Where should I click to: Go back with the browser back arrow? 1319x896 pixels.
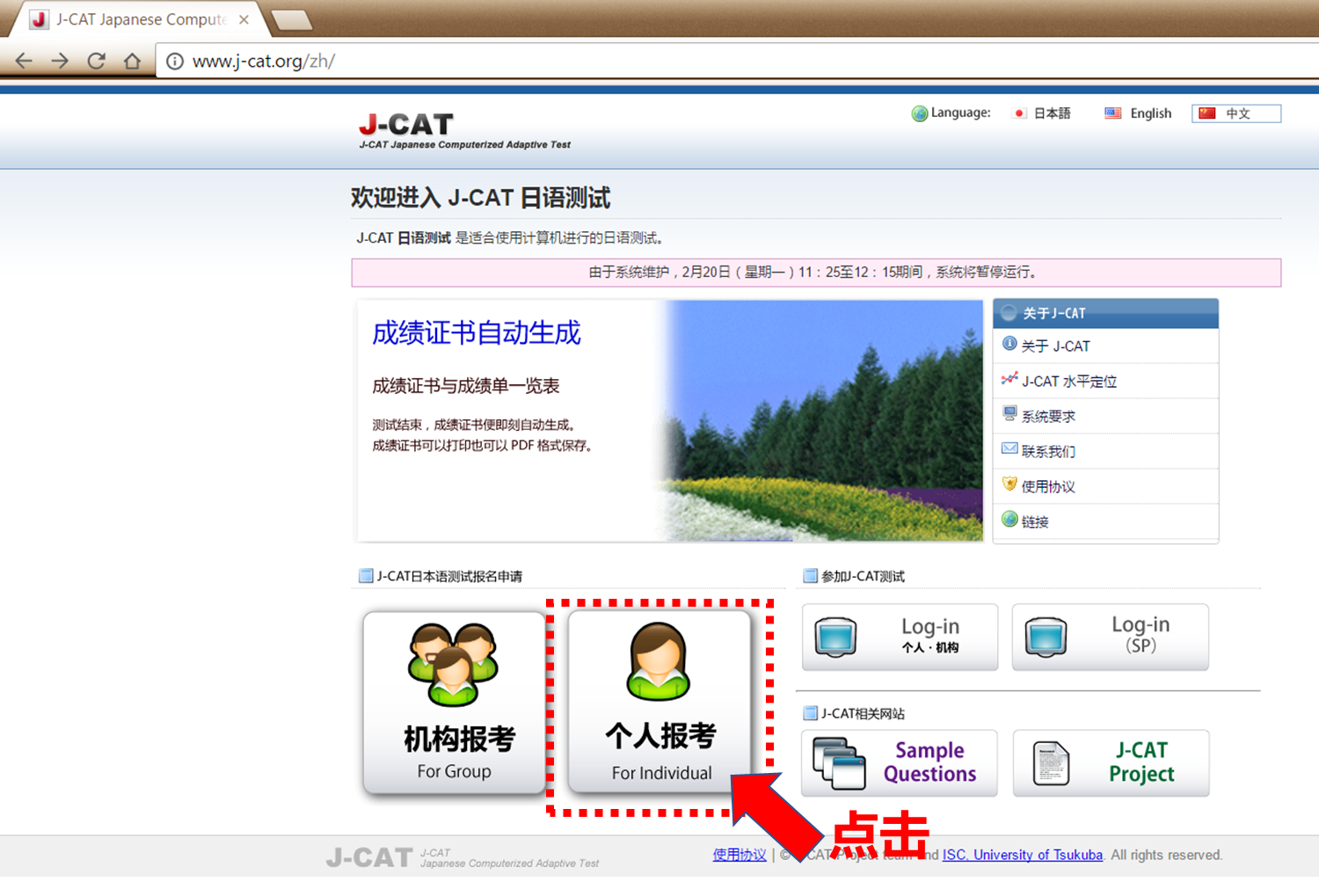(24, 61)
